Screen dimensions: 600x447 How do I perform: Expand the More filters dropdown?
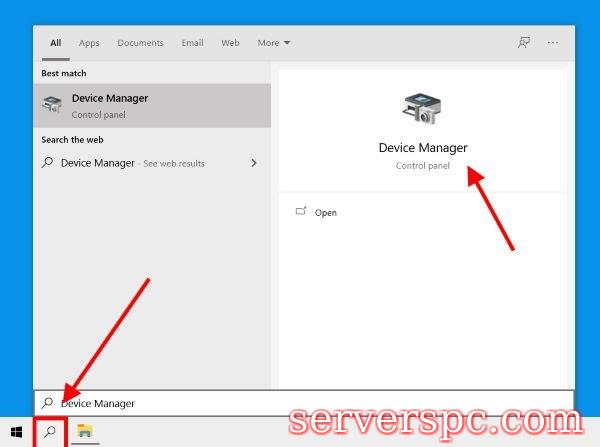tap(273, 43)
